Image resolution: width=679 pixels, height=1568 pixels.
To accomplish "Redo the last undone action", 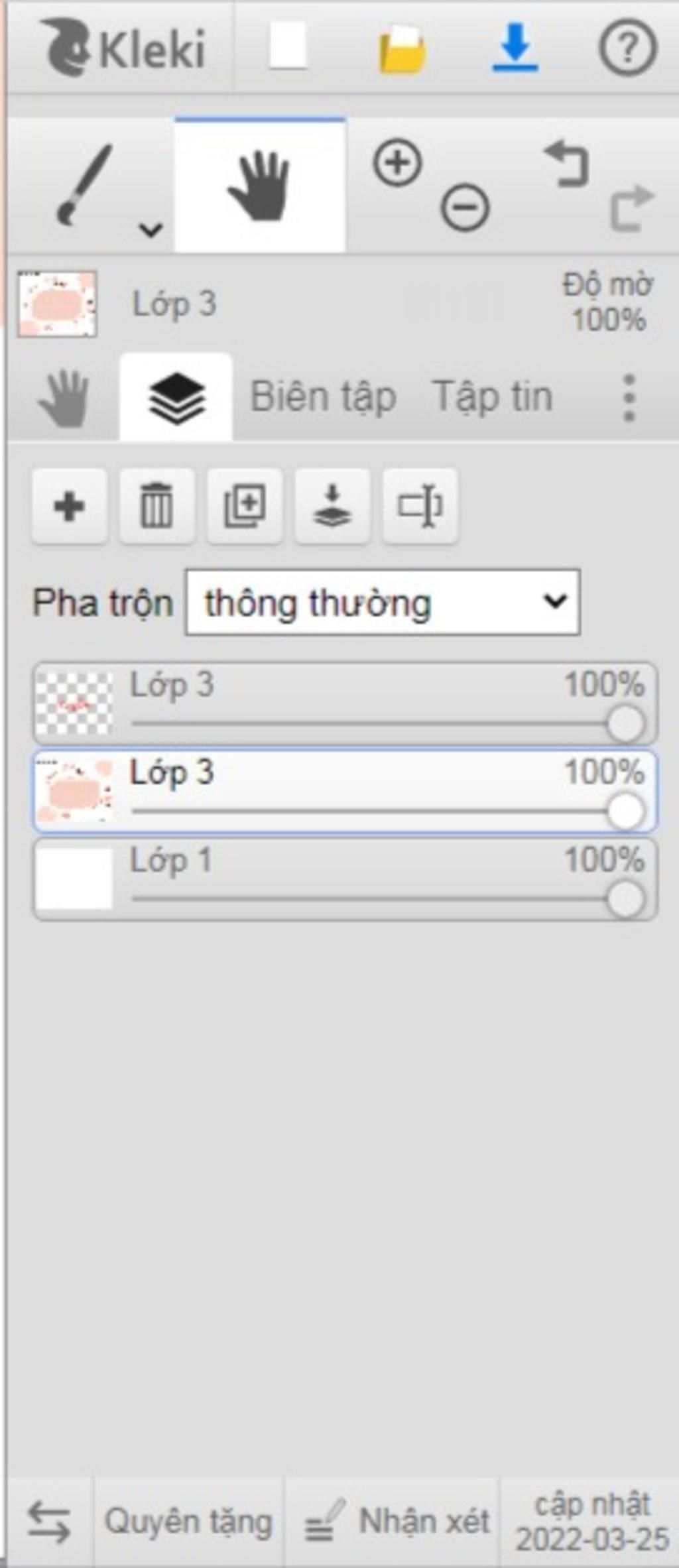I will 633,208.
